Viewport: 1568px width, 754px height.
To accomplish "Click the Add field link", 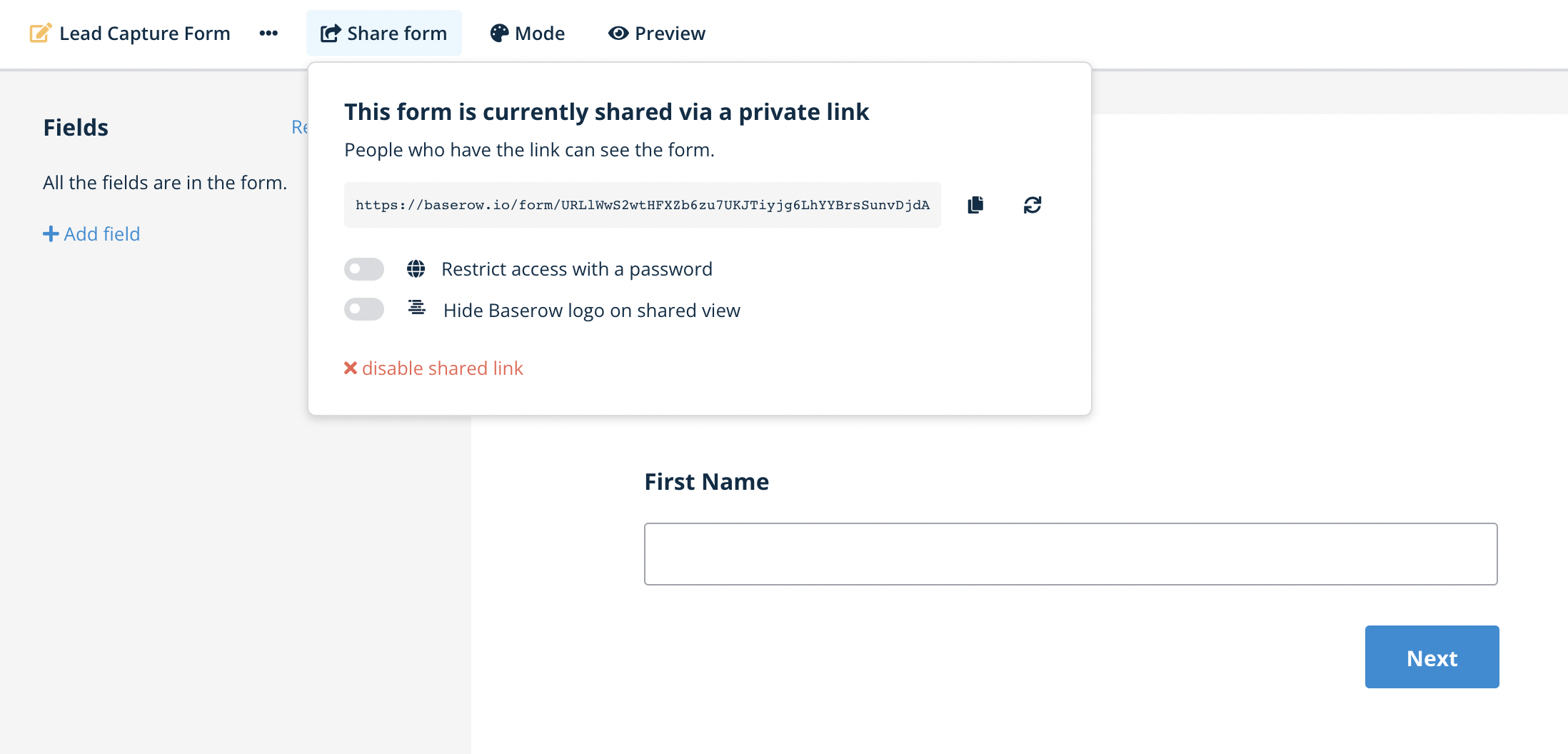I will pos(101,233).
